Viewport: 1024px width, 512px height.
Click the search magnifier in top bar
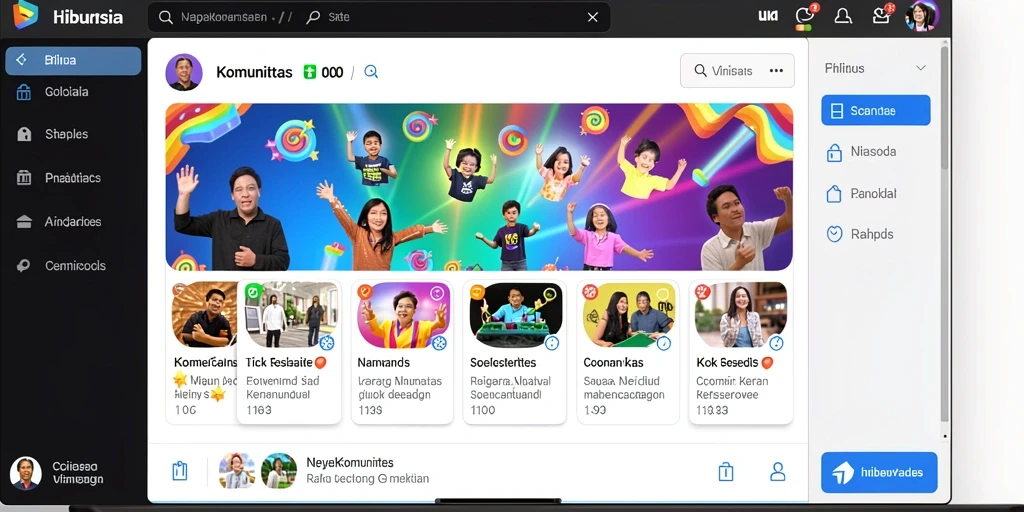[166, 18]
